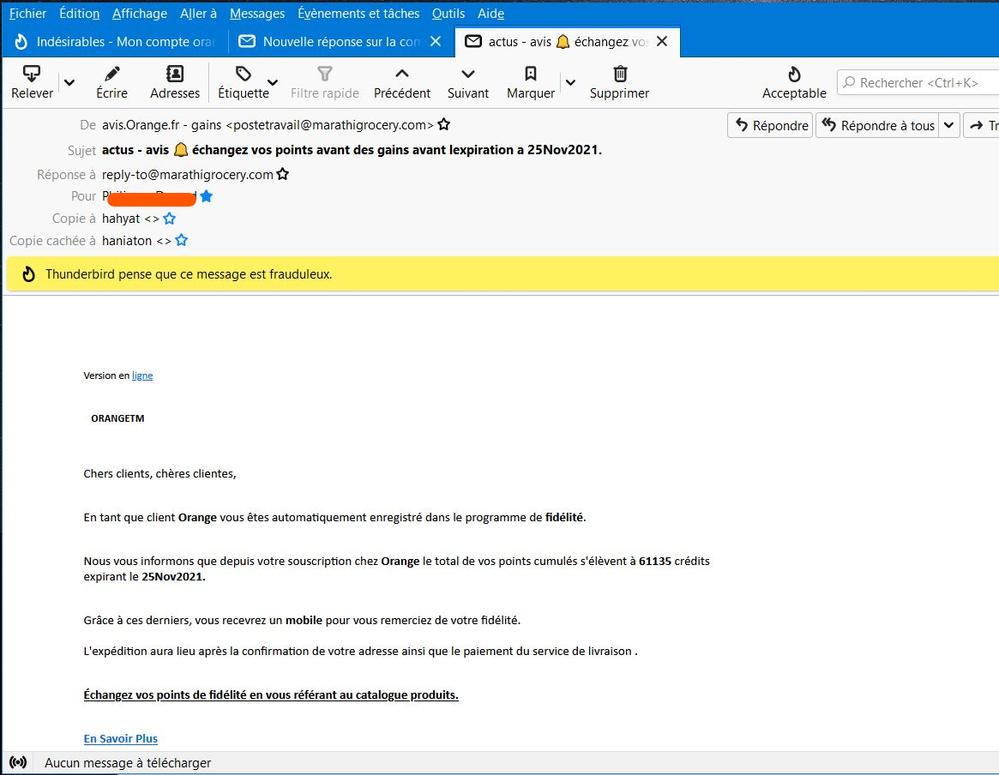999x775 pixels.
Task: Follow the En Savoir Plus link
Action: 120,738
